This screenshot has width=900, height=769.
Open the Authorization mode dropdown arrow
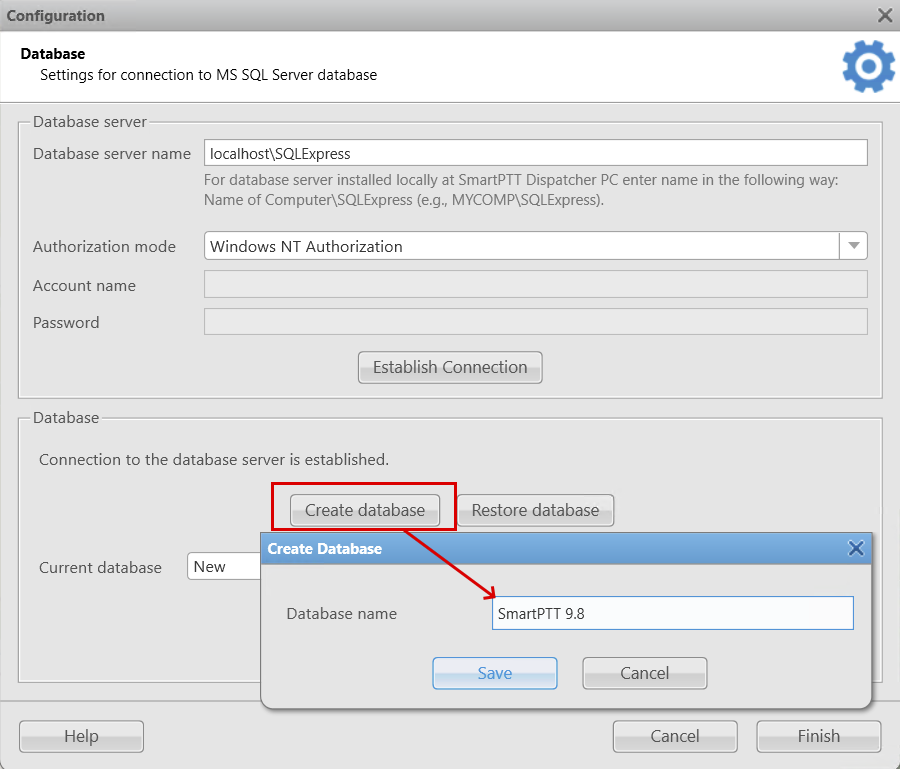pyautogui.click(x=854, y=246)
